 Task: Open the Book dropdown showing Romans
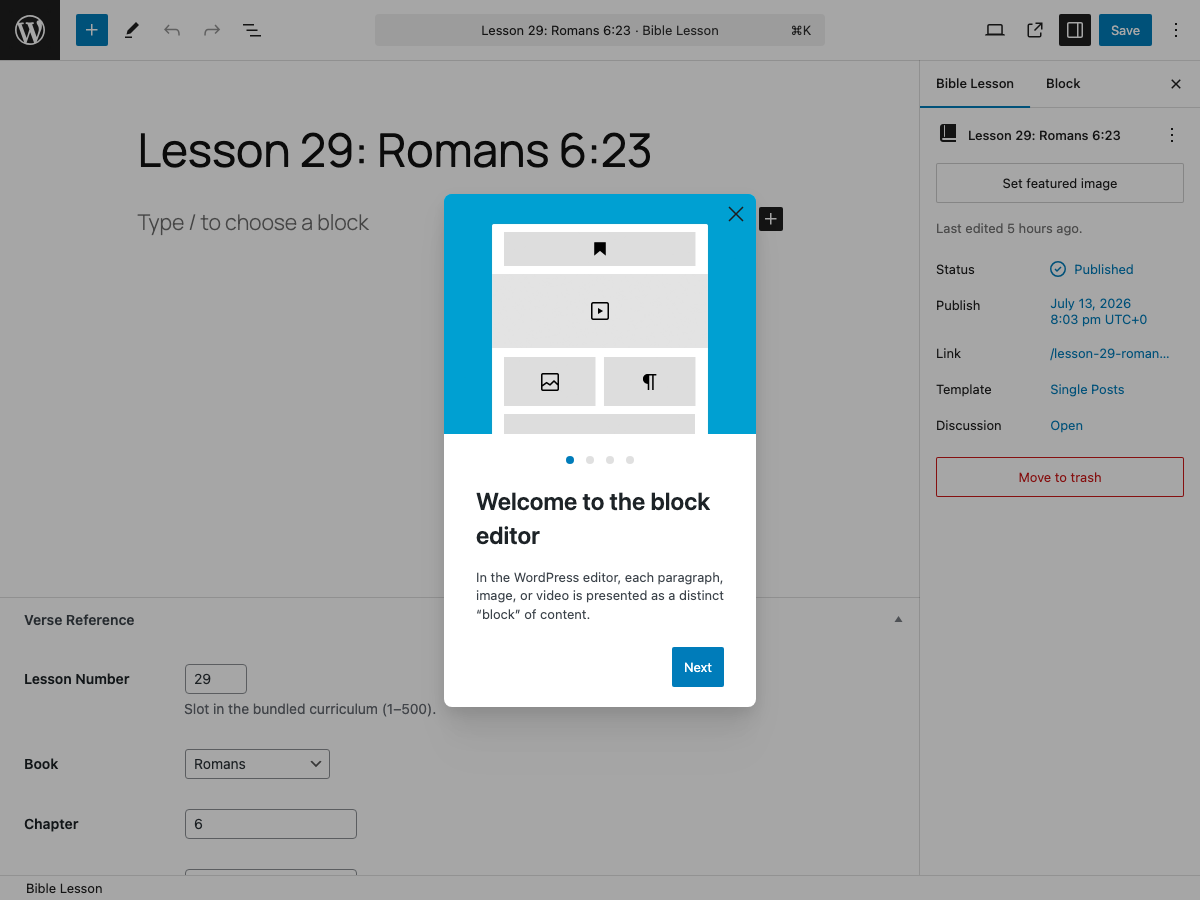257,764
